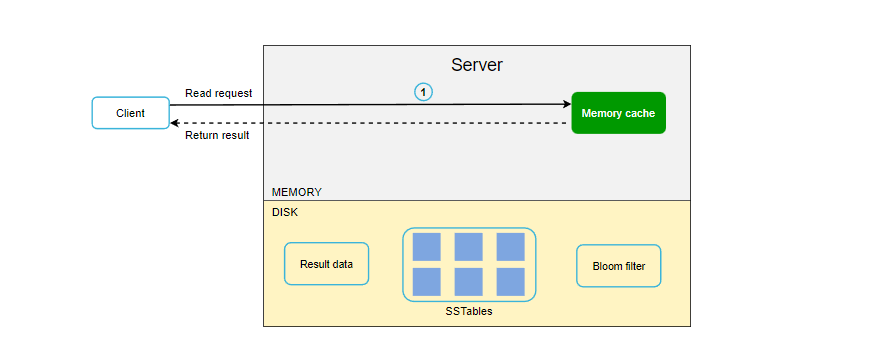Click the DISK section label
The width and height of the screenshot is (885, 363).
284,213
